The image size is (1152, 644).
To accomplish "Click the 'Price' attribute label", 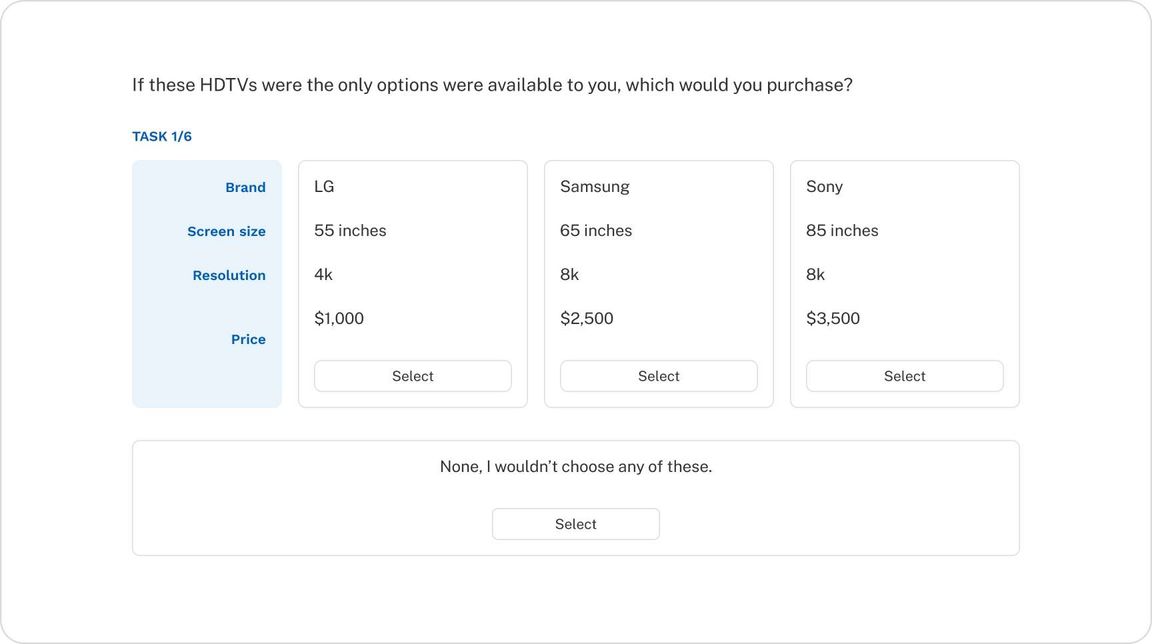I will coord(248,339).
